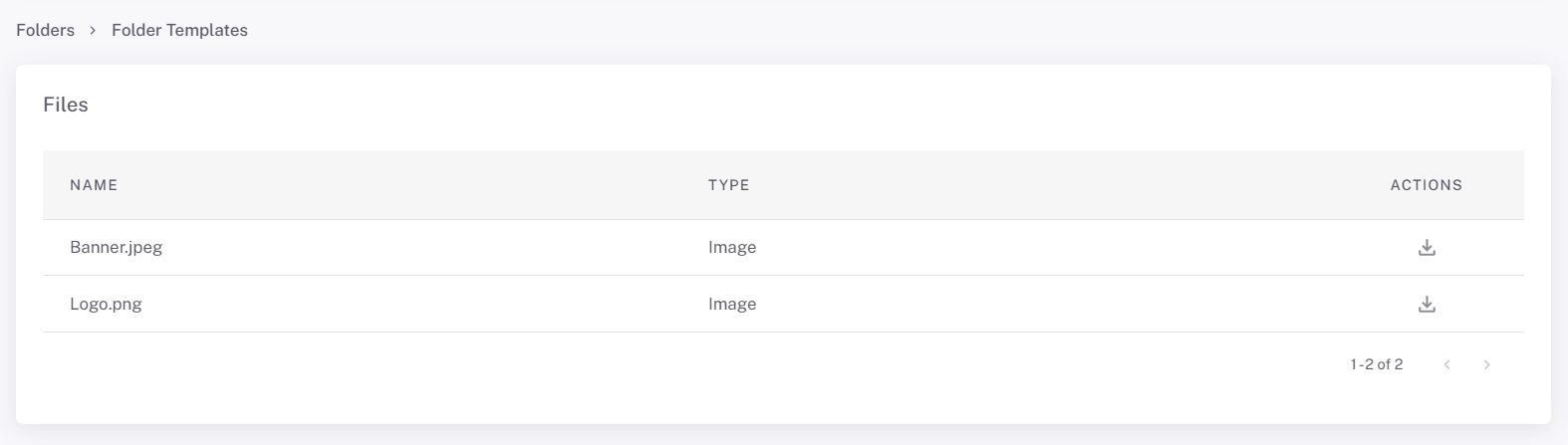Click the 1-2 of 2 pagination text
Image resolution: width=1568 pixels, height=445 pixels.
click(1376, 364)
